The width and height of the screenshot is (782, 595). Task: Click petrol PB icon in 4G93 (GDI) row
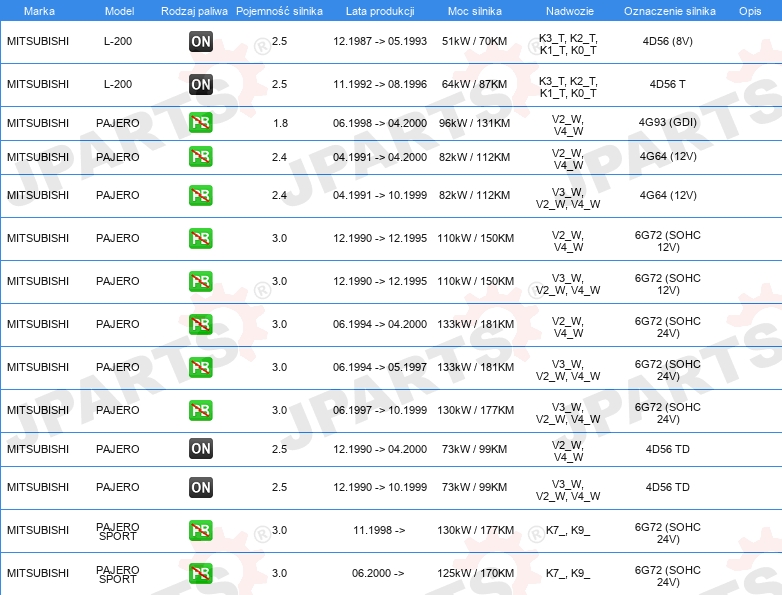click(x=201, y=123)
